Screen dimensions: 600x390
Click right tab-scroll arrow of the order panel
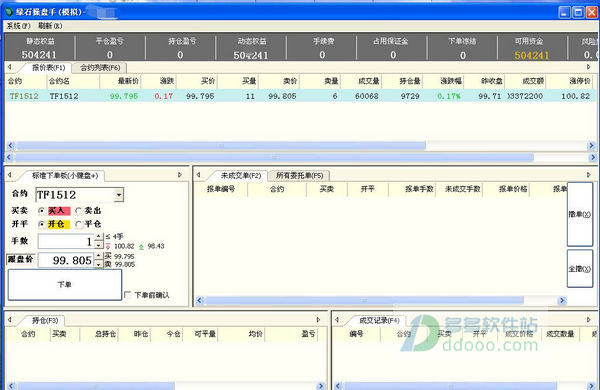pos(179,175)
